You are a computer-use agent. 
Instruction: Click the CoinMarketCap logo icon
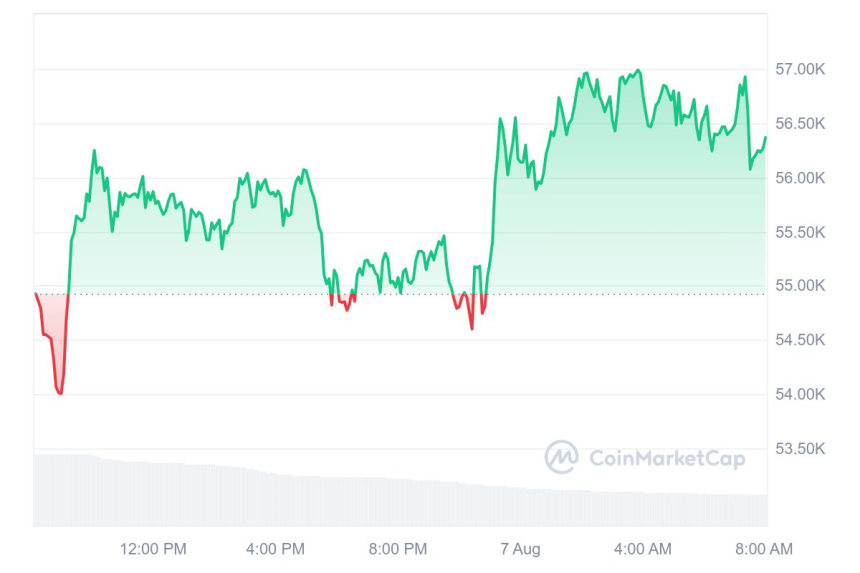pos(562,457)
